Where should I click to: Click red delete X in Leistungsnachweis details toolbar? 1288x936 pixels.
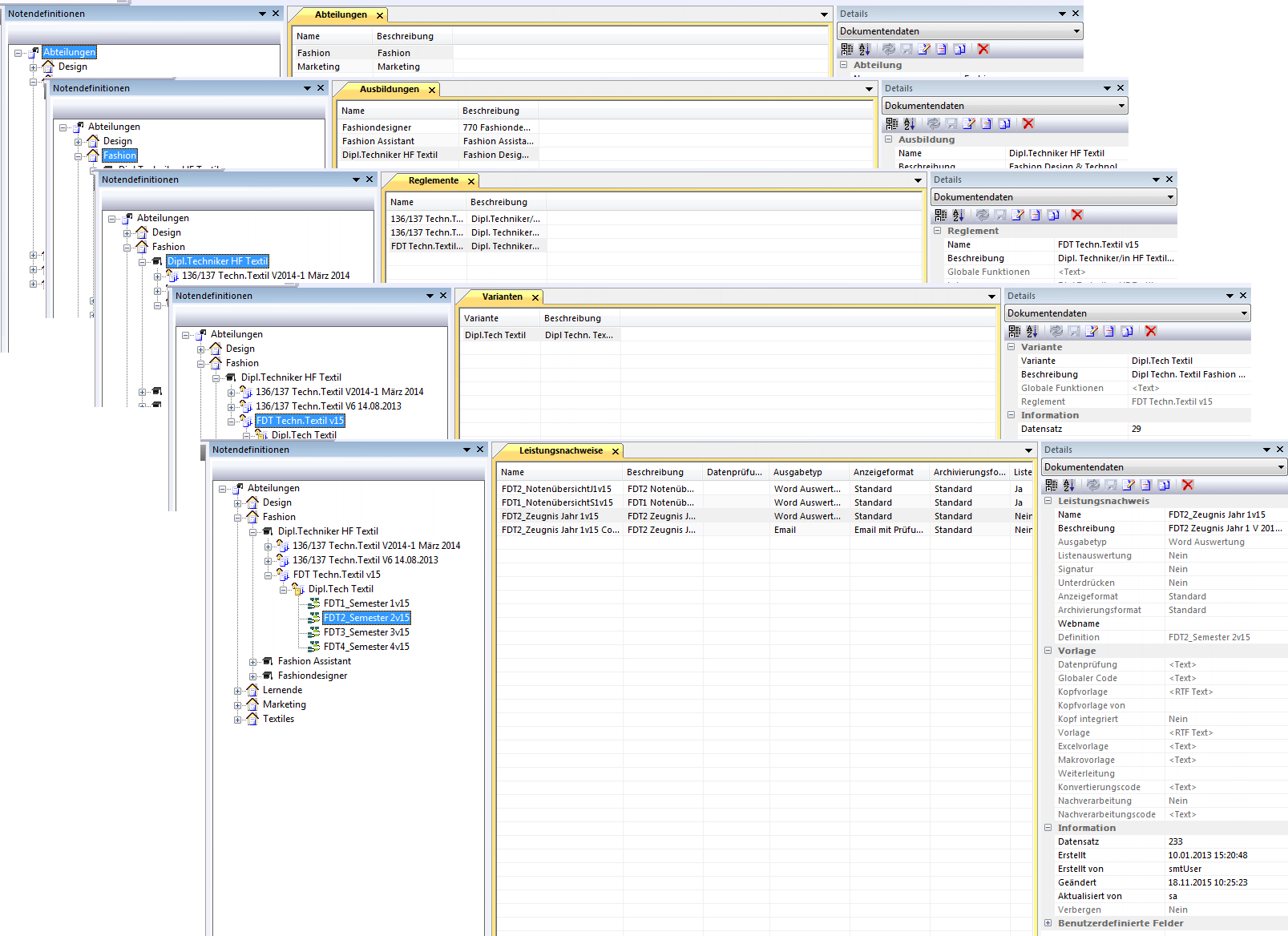pos(1188,485)
